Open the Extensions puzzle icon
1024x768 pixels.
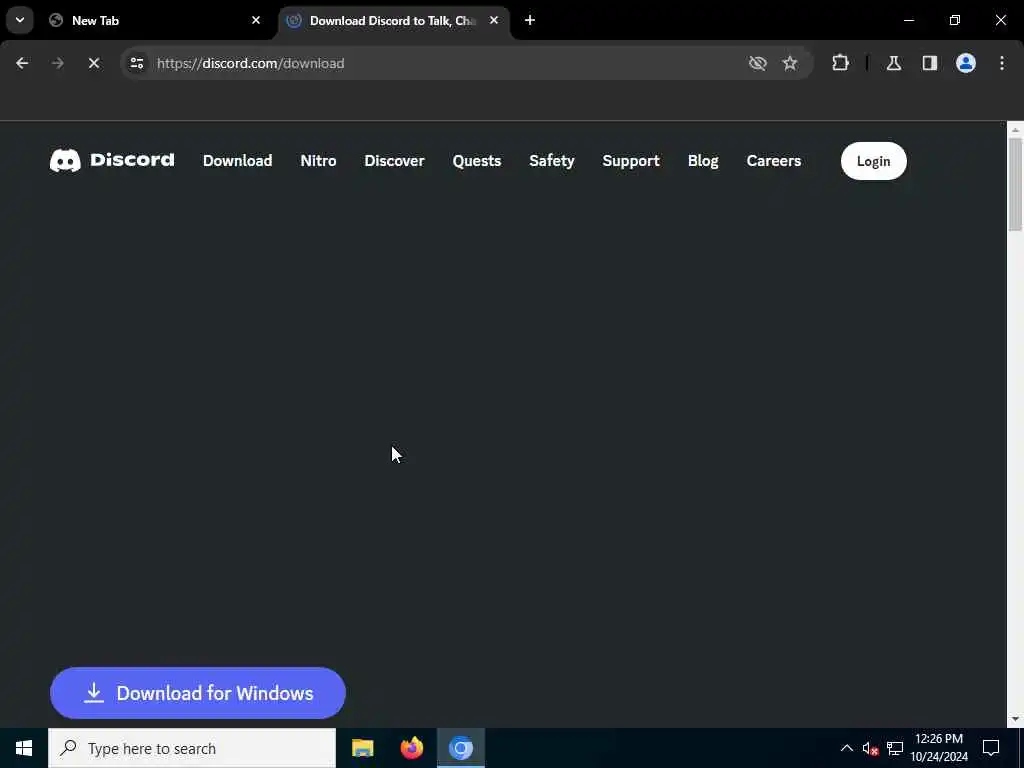[x=840, y=63]
